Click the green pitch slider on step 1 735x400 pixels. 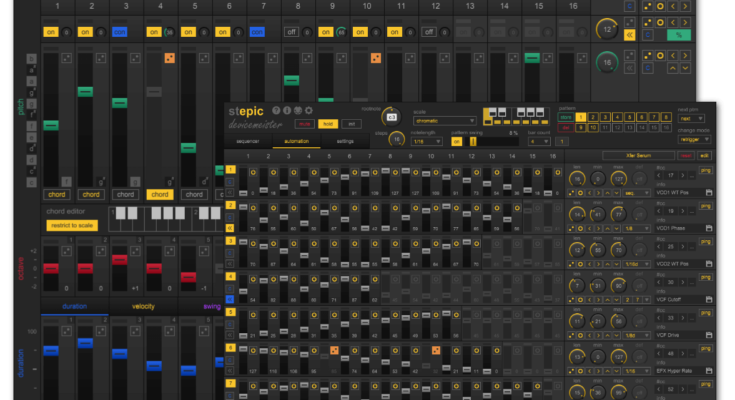point(50,125)
